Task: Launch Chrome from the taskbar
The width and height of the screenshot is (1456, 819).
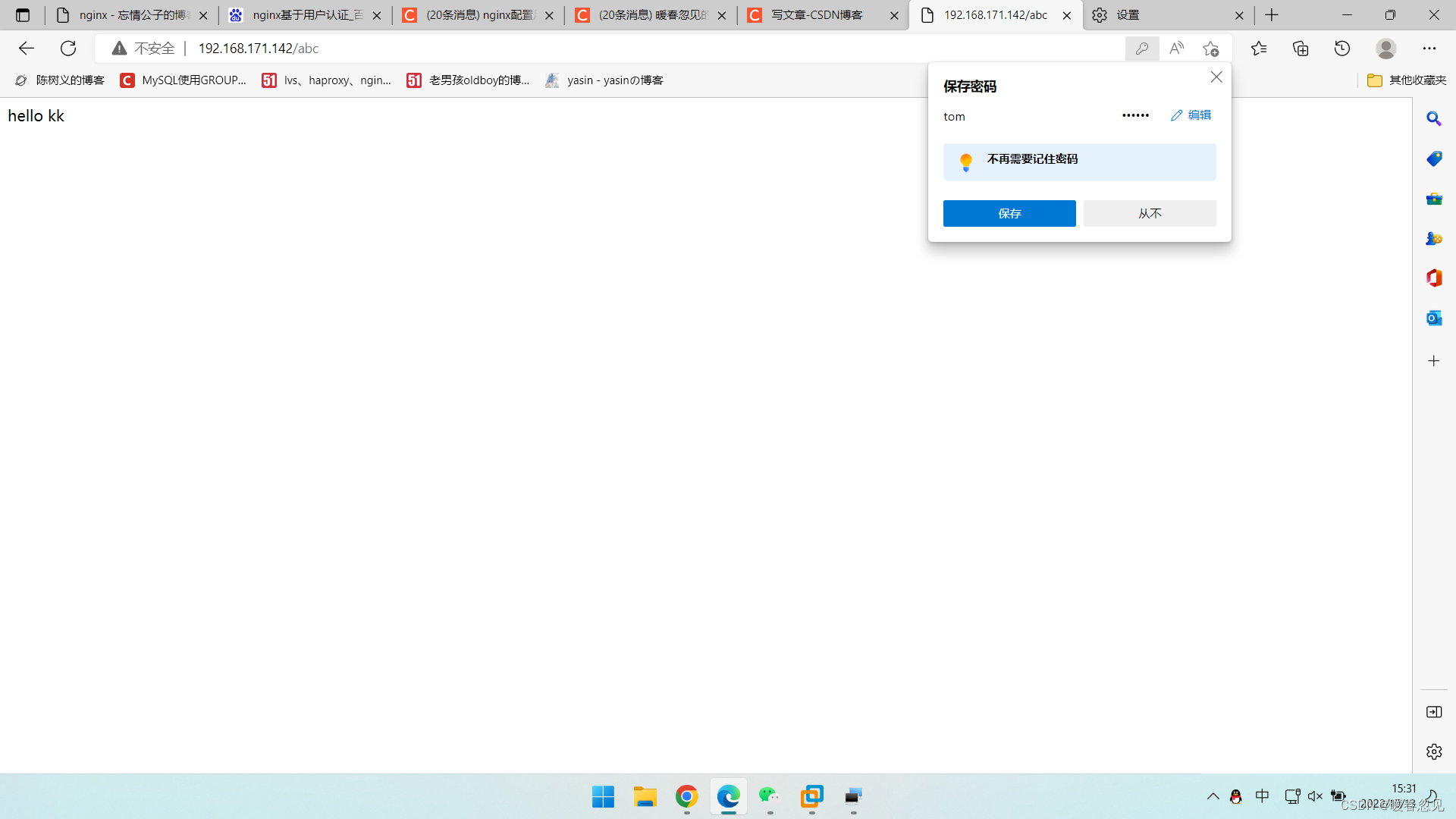Action: 686,797
